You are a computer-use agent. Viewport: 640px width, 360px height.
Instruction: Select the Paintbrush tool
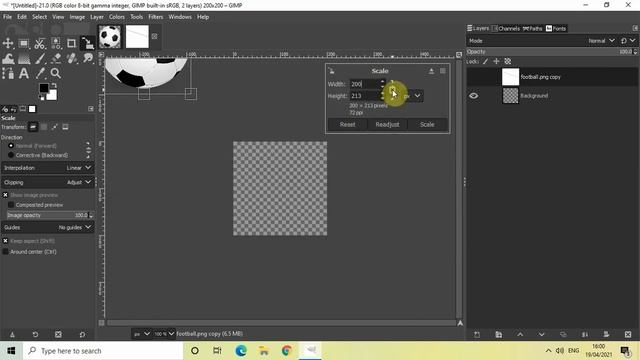coord(40,59)
